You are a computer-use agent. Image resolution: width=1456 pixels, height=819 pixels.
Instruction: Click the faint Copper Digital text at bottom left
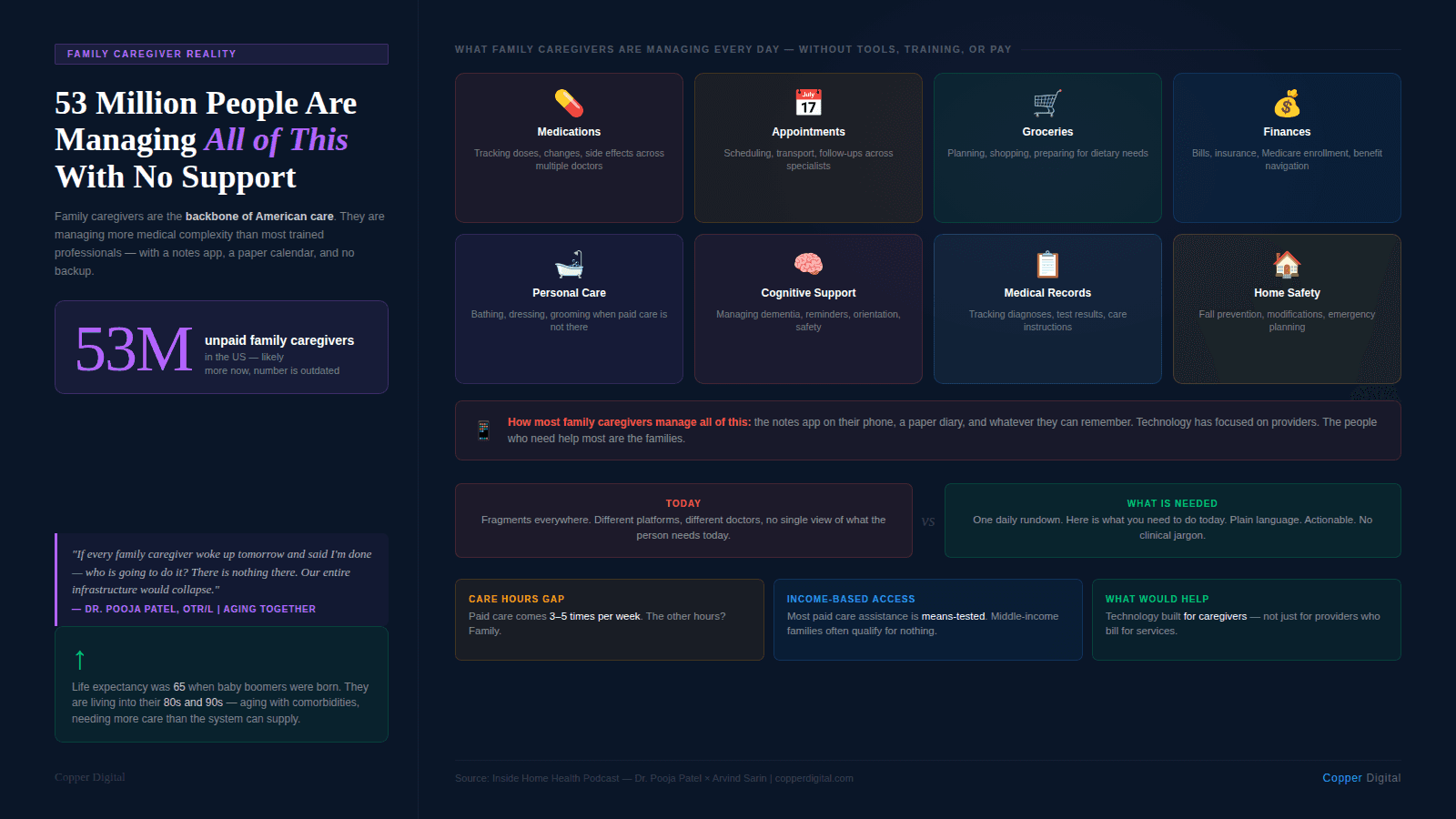pos(90,777)
